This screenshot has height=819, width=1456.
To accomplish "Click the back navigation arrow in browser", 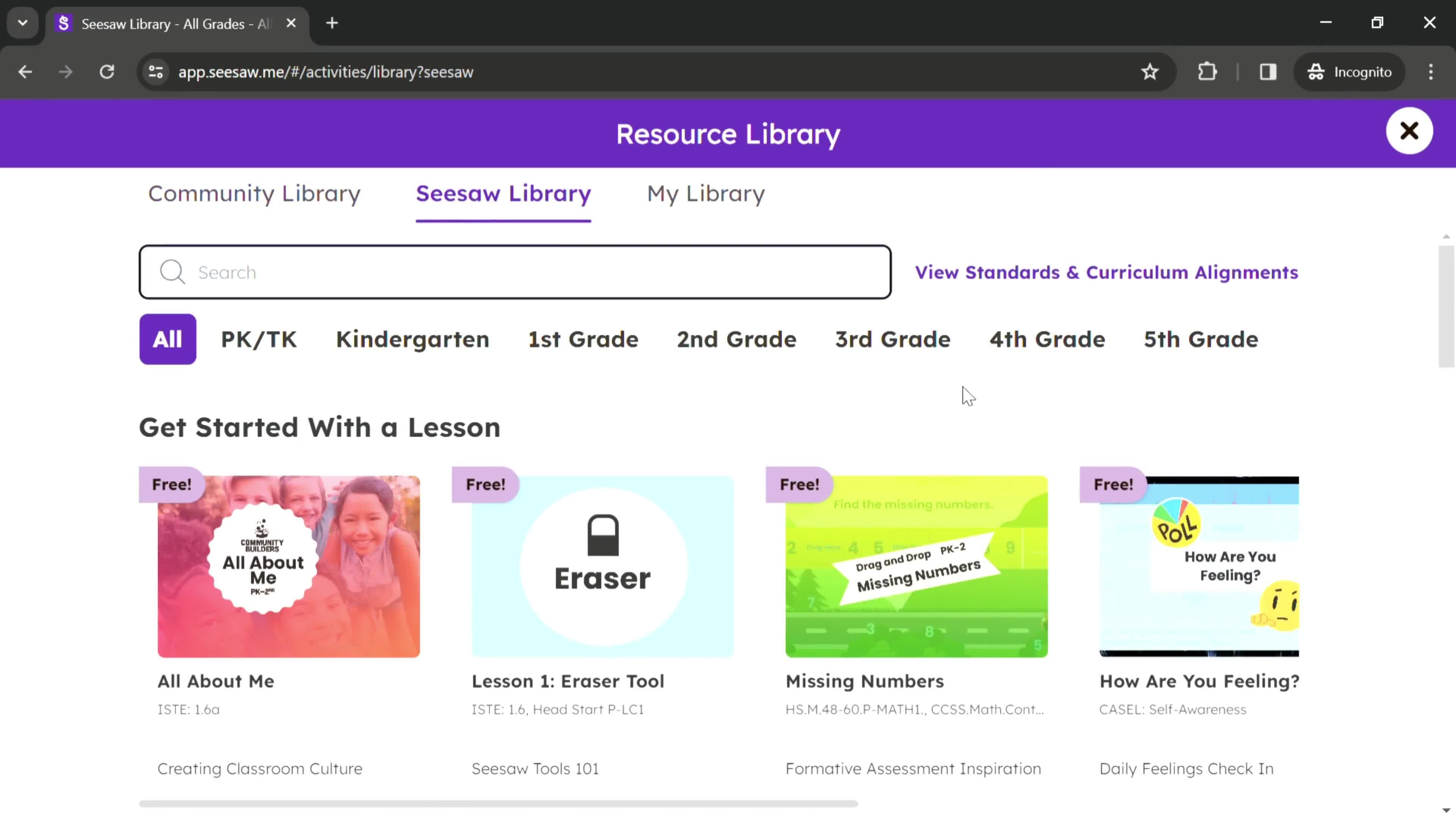I will pos(25,71).
